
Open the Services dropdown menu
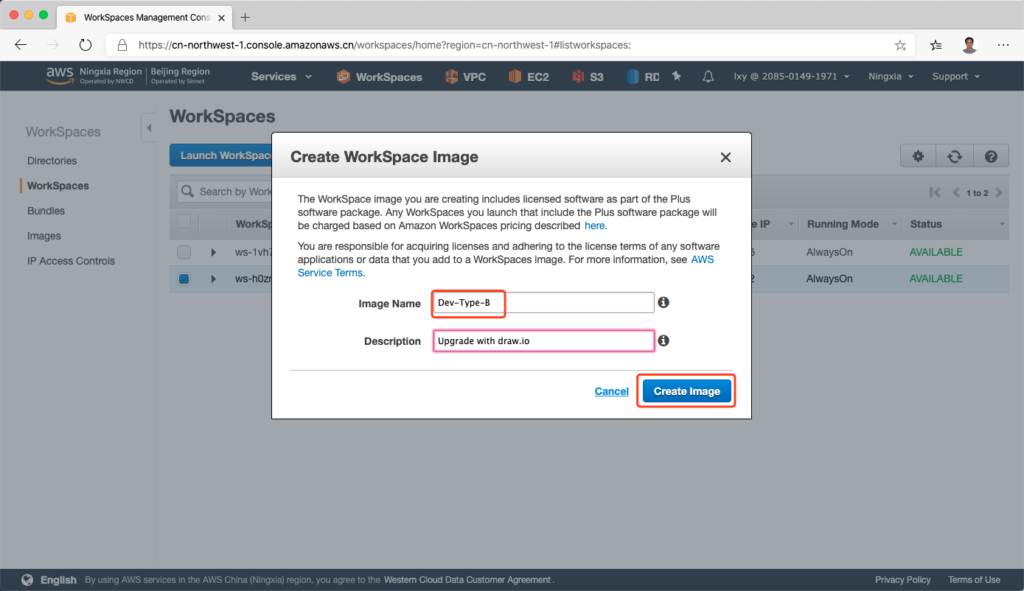[x=281, y=77]
